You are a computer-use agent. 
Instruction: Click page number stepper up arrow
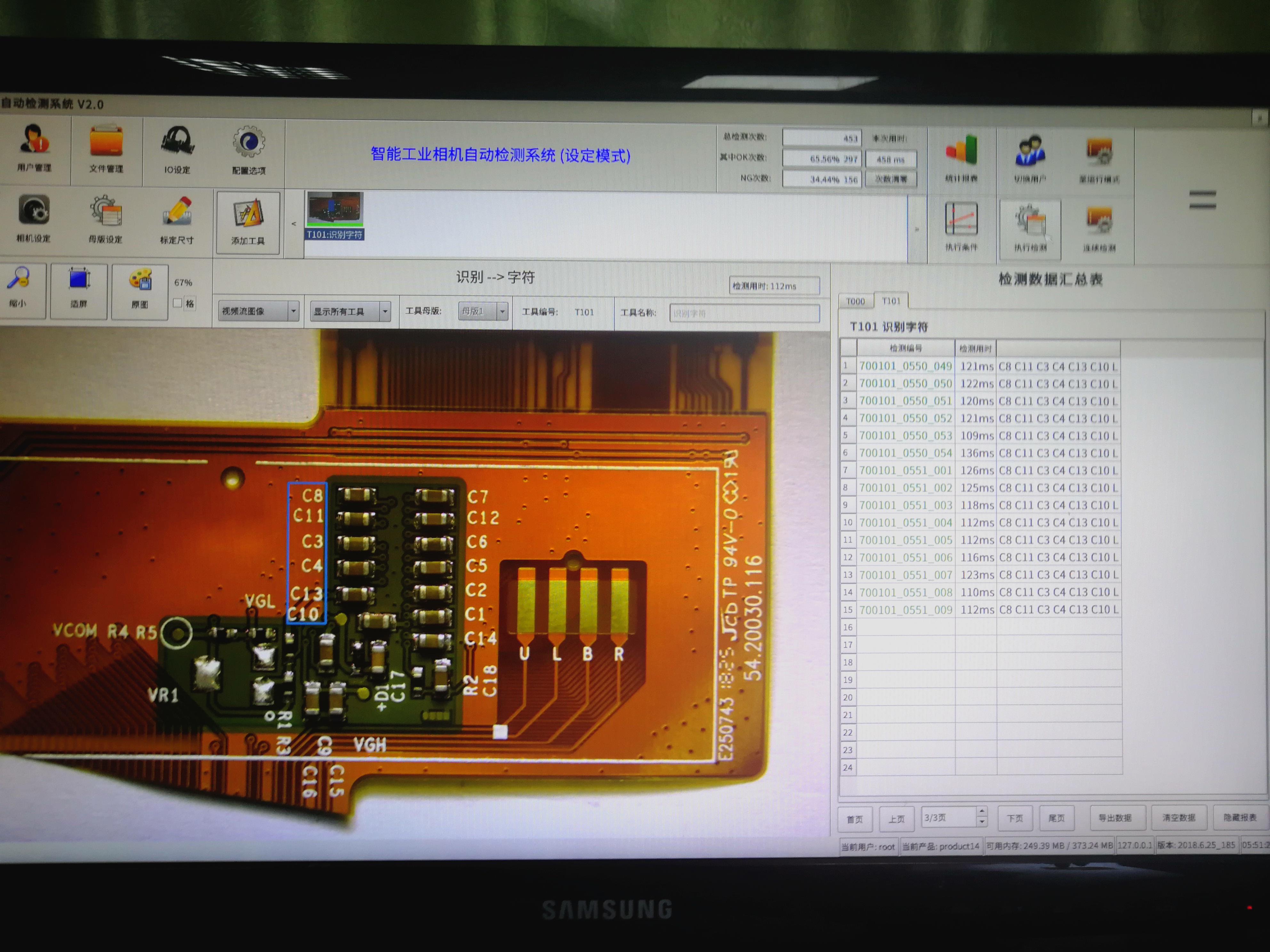click(982, 812)
